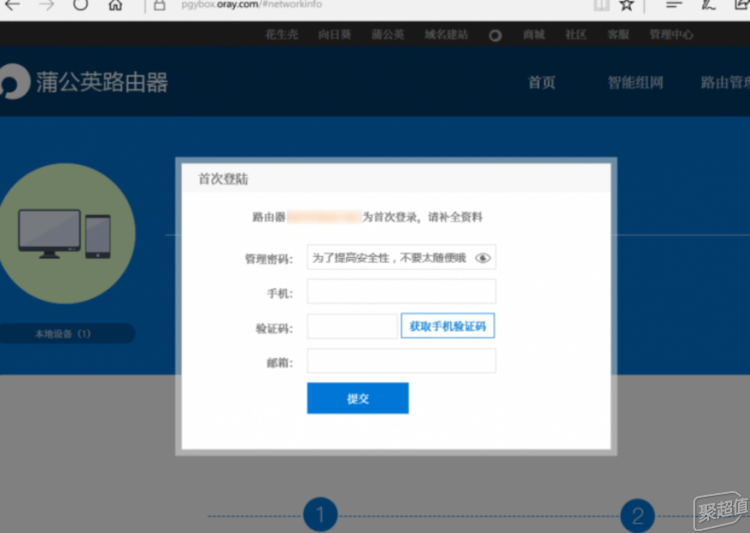The height and width of the screenshot is (533, 750).
Task: Click the 验证码 input field
Action: click(352, 326)
